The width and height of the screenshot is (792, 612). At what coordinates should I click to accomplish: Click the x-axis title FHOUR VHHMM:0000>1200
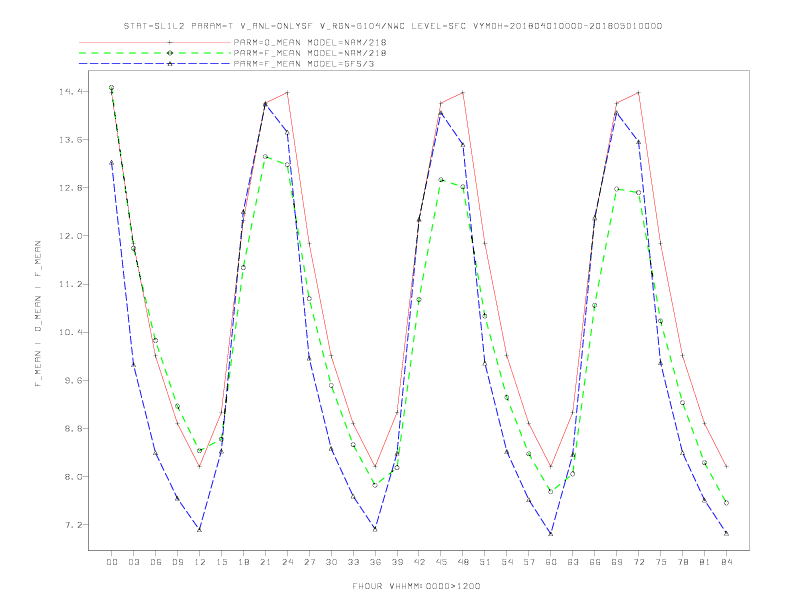click(x=416, y=586)
